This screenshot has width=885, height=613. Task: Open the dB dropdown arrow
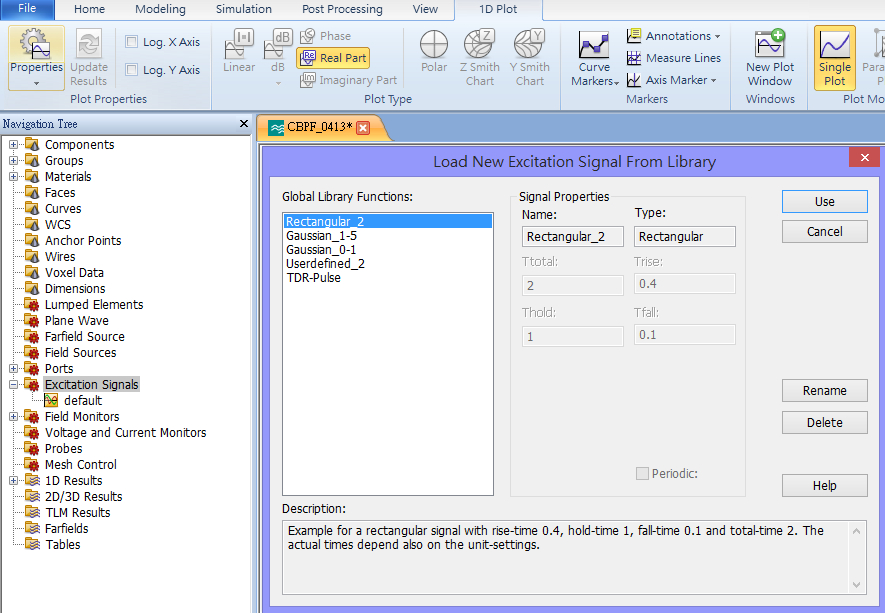point(278,84)
